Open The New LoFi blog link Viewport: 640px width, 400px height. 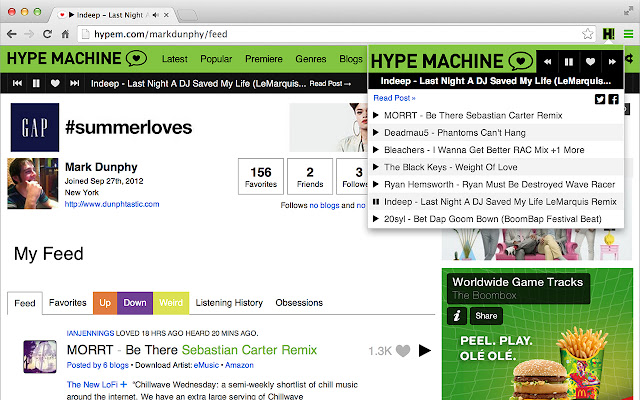(92, 384)
